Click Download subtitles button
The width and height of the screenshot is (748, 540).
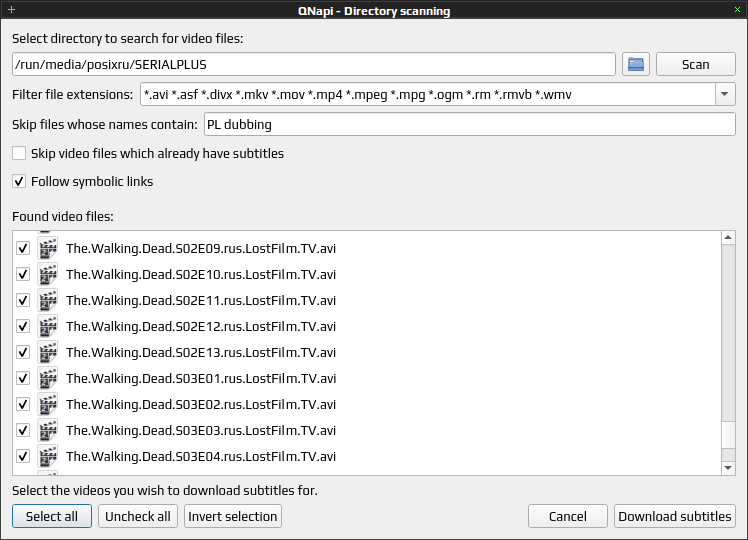(x=675, y=517)
